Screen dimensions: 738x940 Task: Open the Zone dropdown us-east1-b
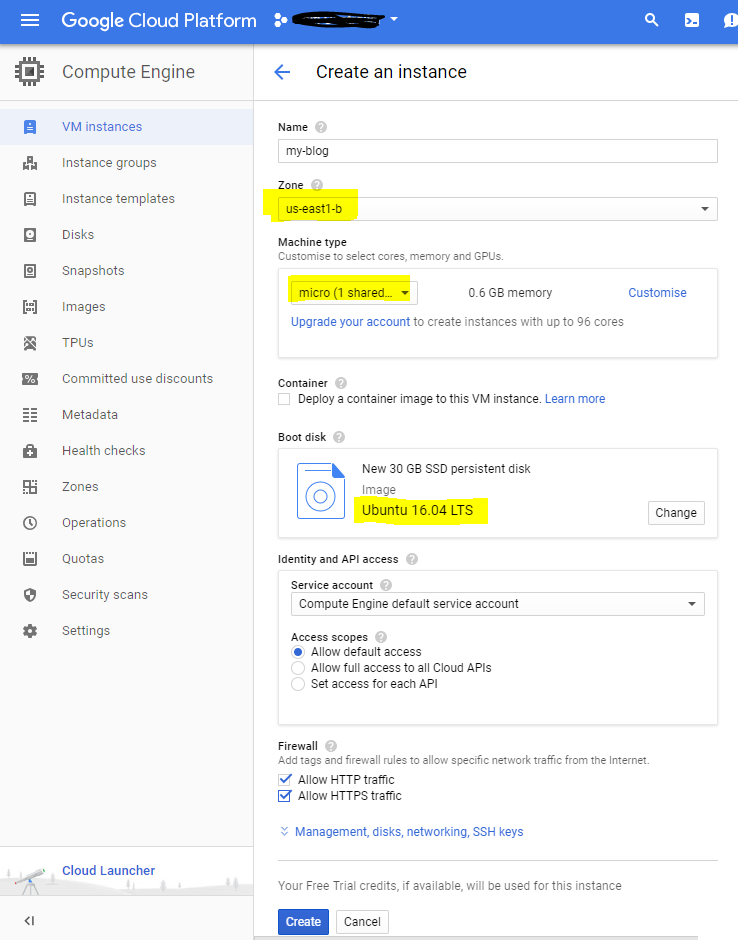pos(498,209)
